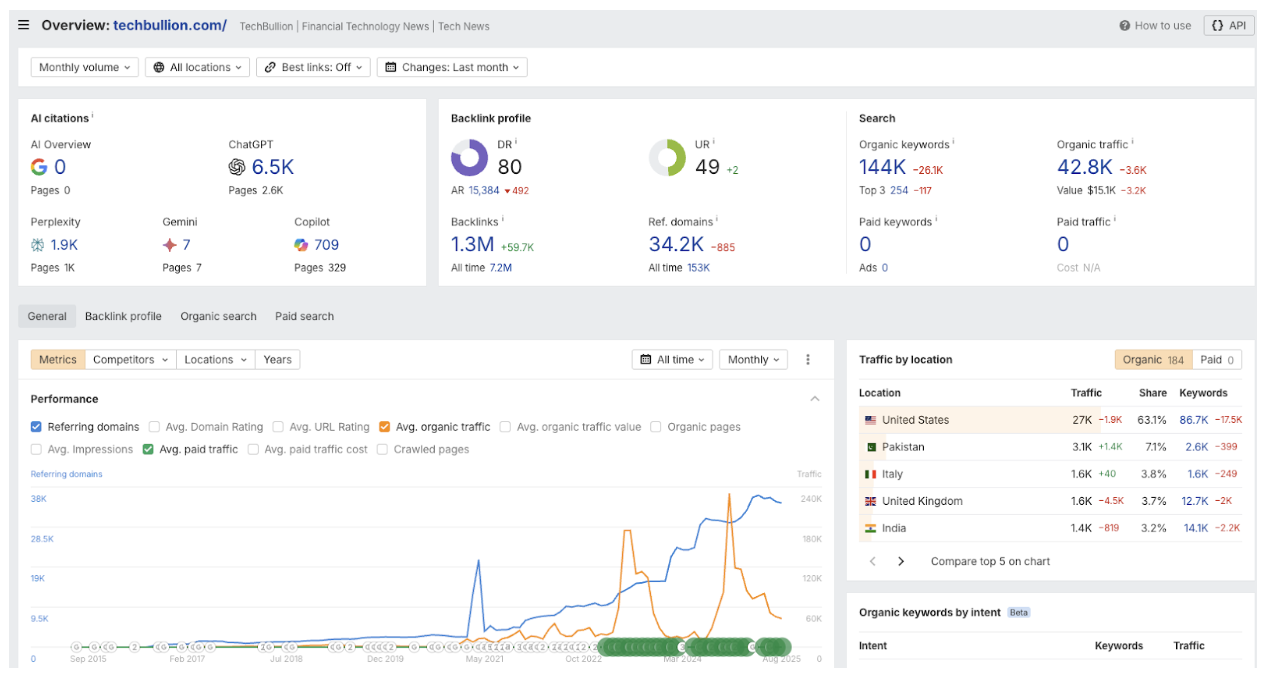Collapse the Performance section chevron

pyautogui.click(x=815, y=399)
